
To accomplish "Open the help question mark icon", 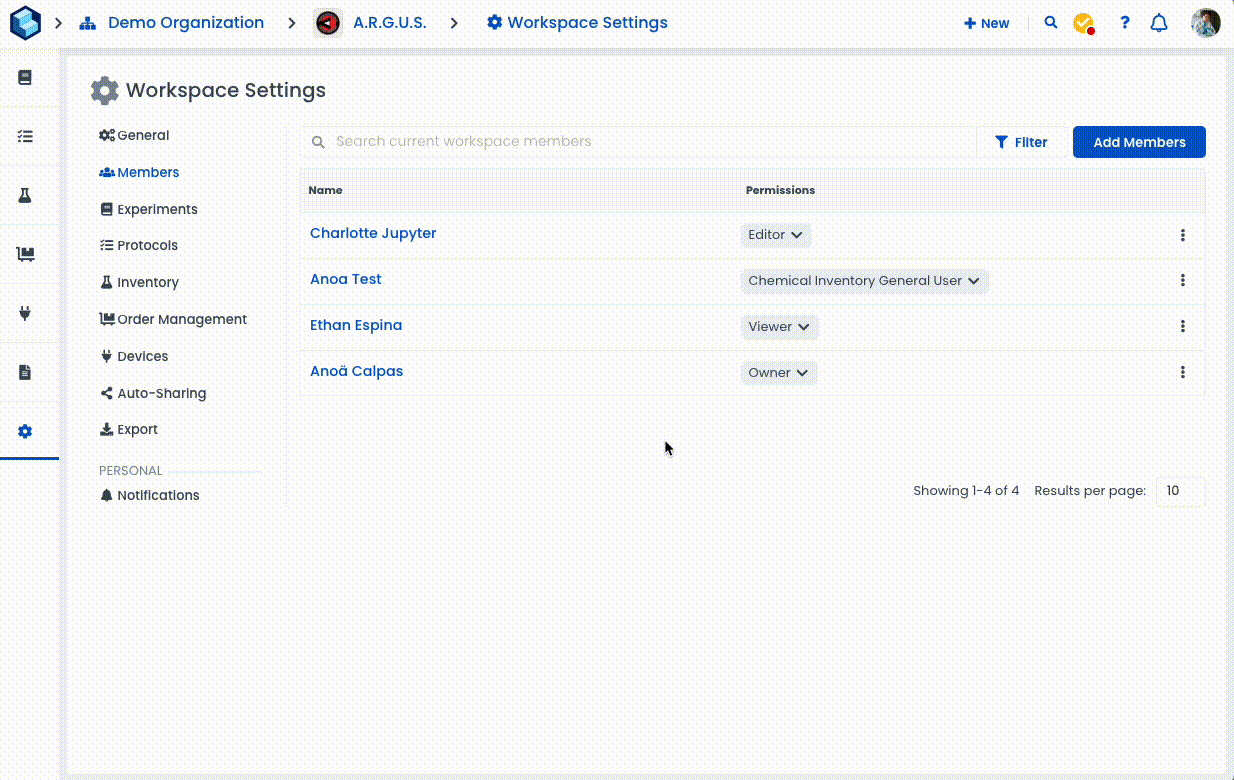I will coord(1125,23).
